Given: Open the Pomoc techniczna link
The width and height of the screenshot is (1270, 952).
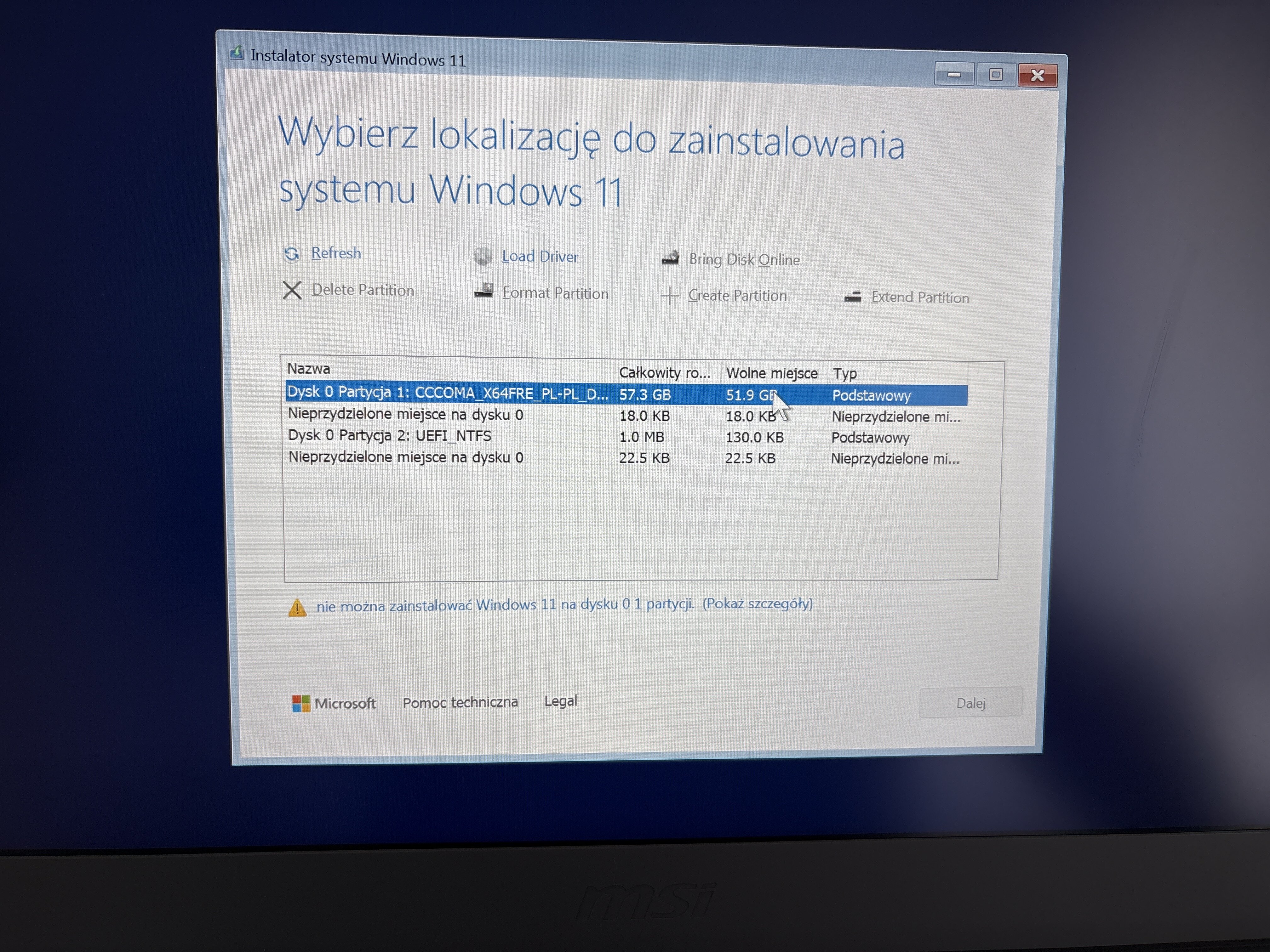Looking at the screenshot, I should point(460,702).
